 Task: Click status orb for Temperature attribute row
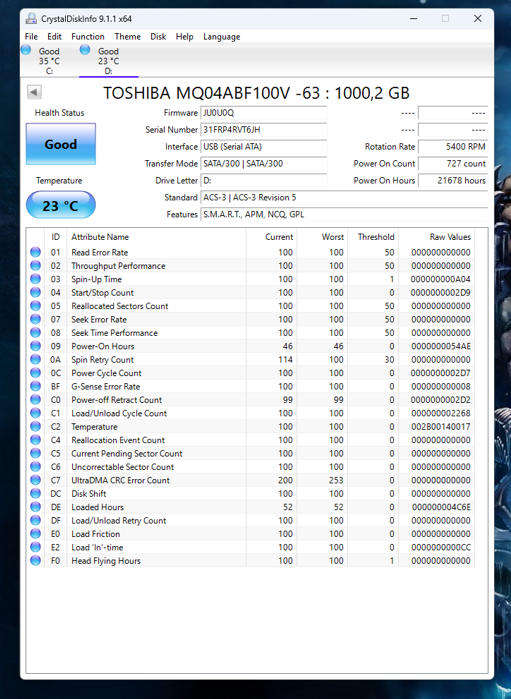click(35, 426)
